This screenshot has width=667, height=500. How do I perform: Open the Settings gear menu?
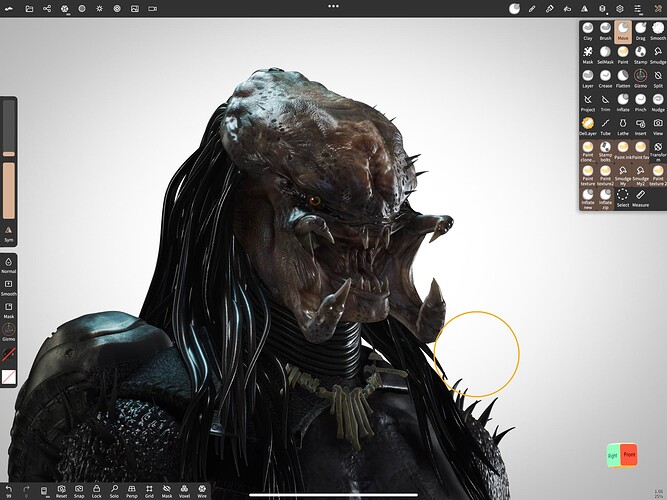[x=620, y=9]
